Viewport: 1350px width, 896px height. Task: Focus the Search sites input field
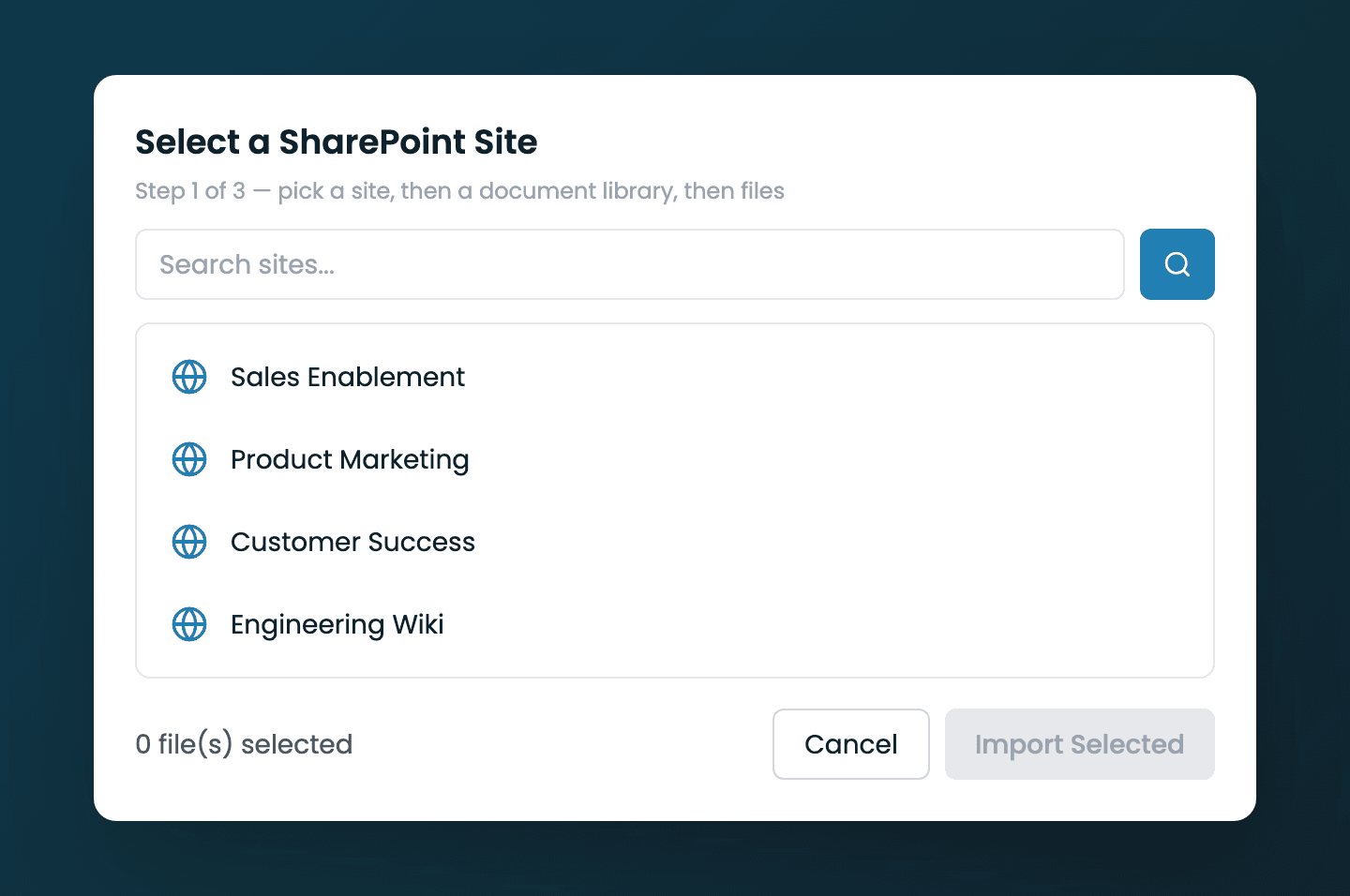click(x=630, y=264)
